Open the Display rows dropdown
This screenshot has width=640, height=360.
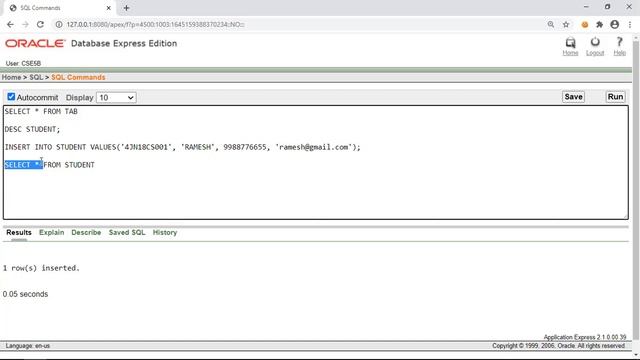[x=116, y=98]
